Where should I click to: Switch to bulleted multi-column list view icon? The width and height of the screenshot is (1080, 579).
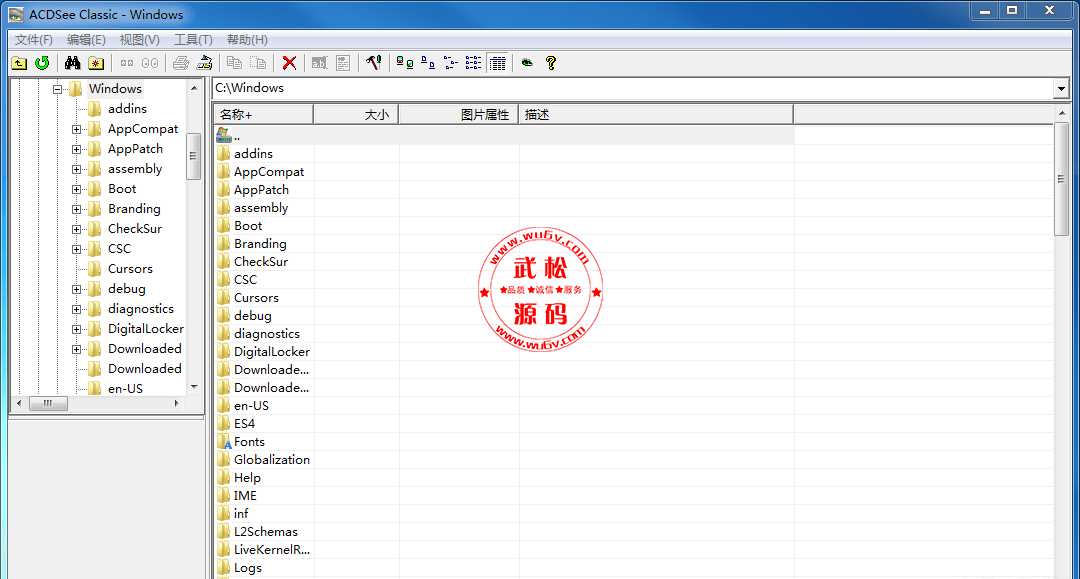473,63
